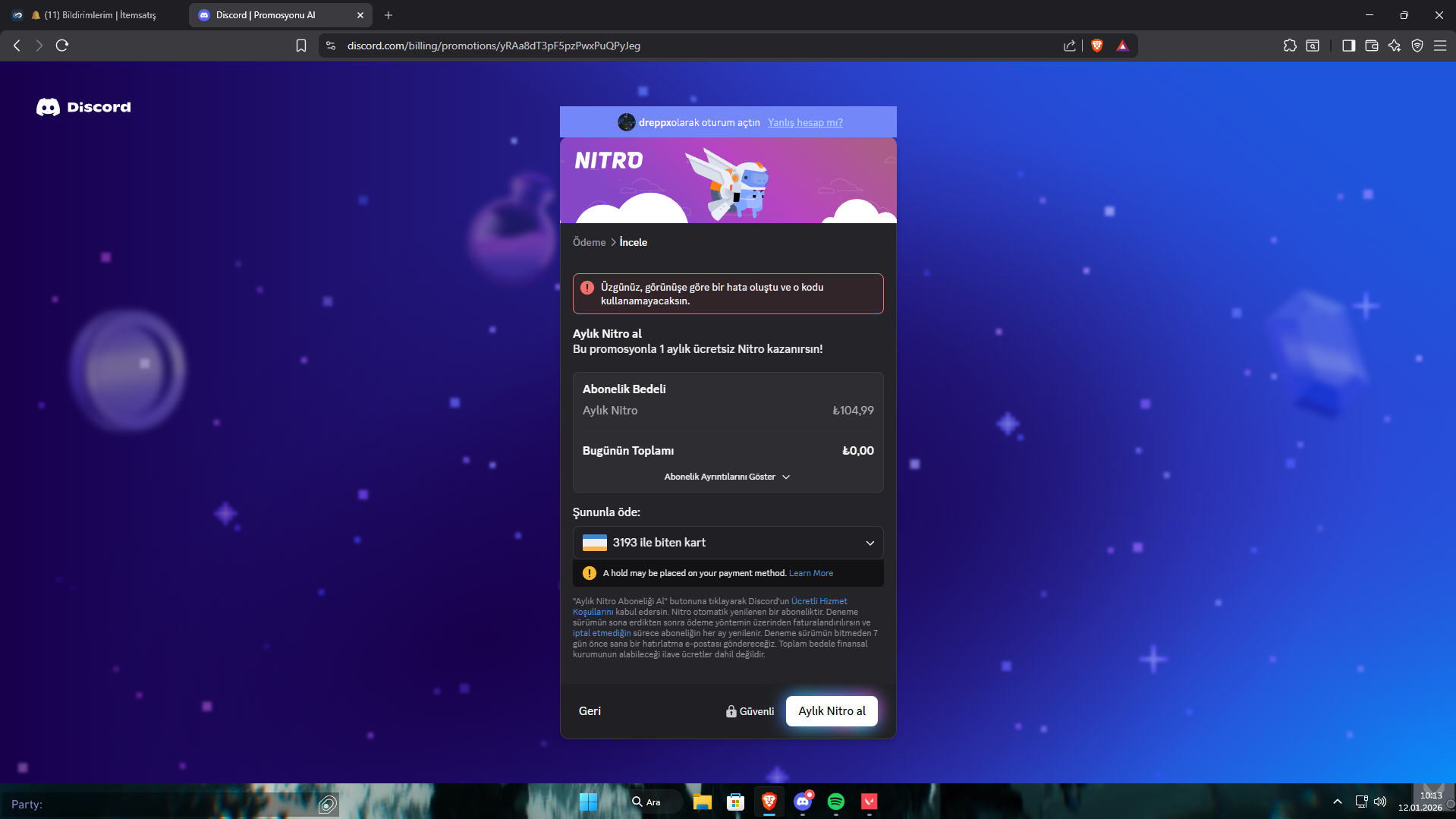
Task: Open the Discord app from taskbar
Action: point(803,802)
